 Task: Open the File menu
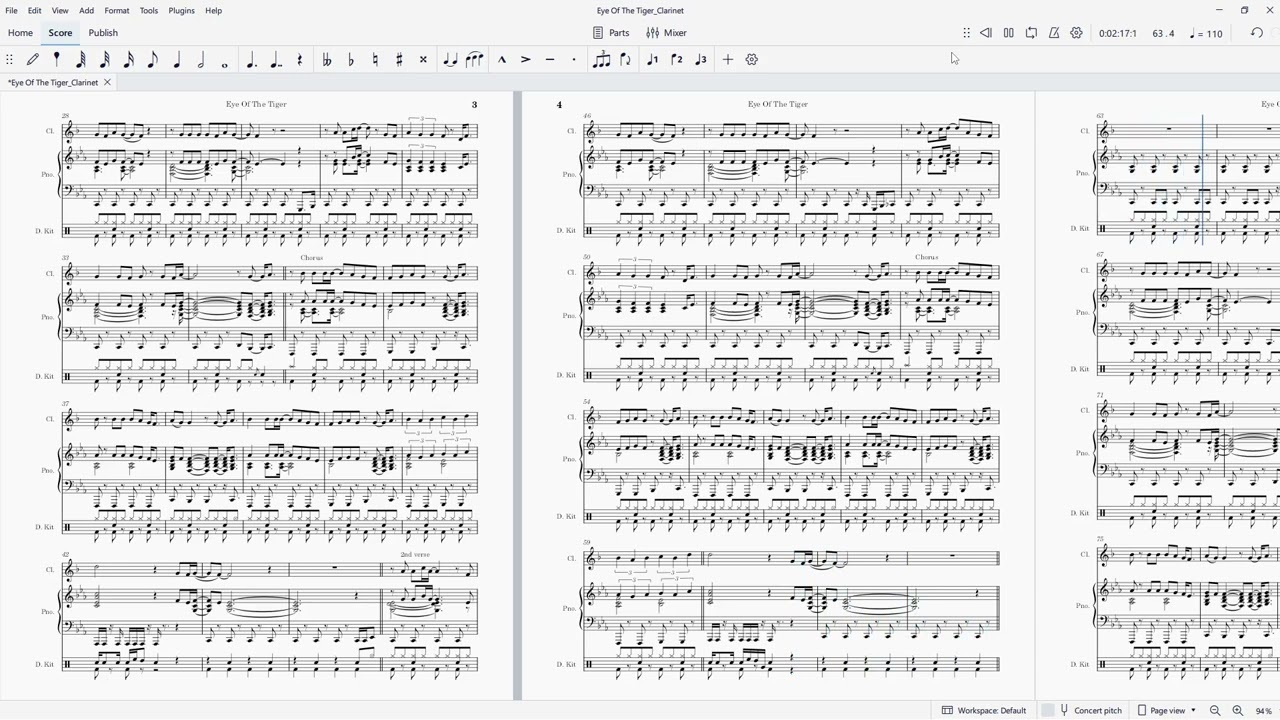(x=11, y=10)
